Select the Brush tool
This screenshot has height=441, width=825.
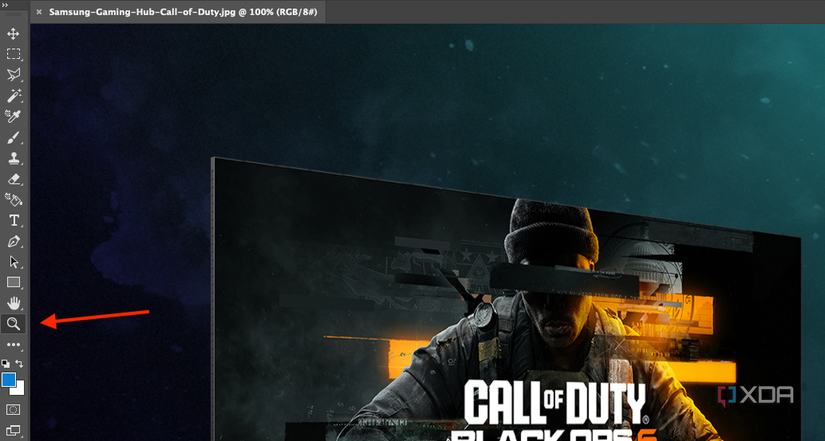tap(13, 137)
